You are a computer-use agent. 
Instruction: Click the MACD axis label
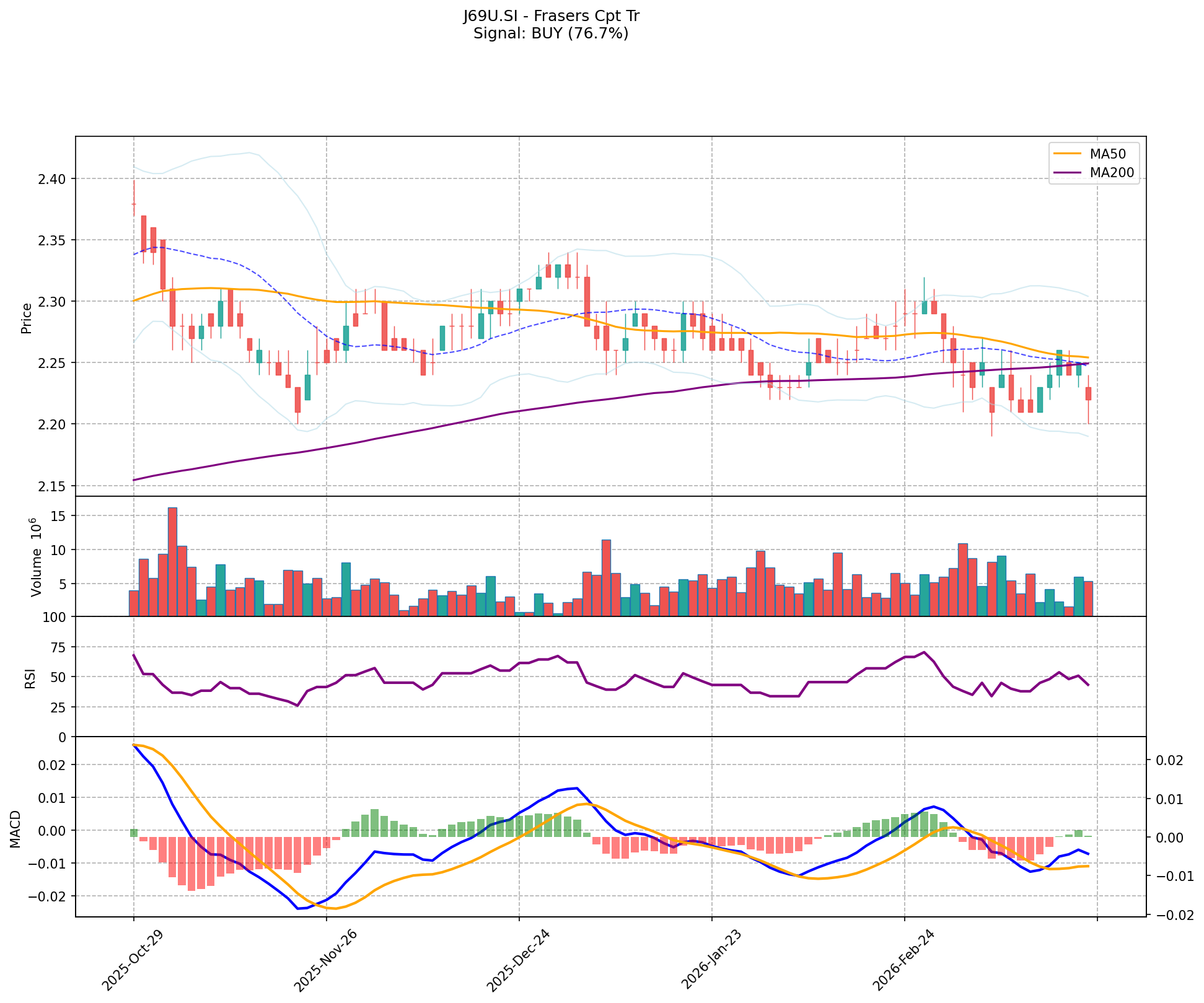[x=15, y=829]
